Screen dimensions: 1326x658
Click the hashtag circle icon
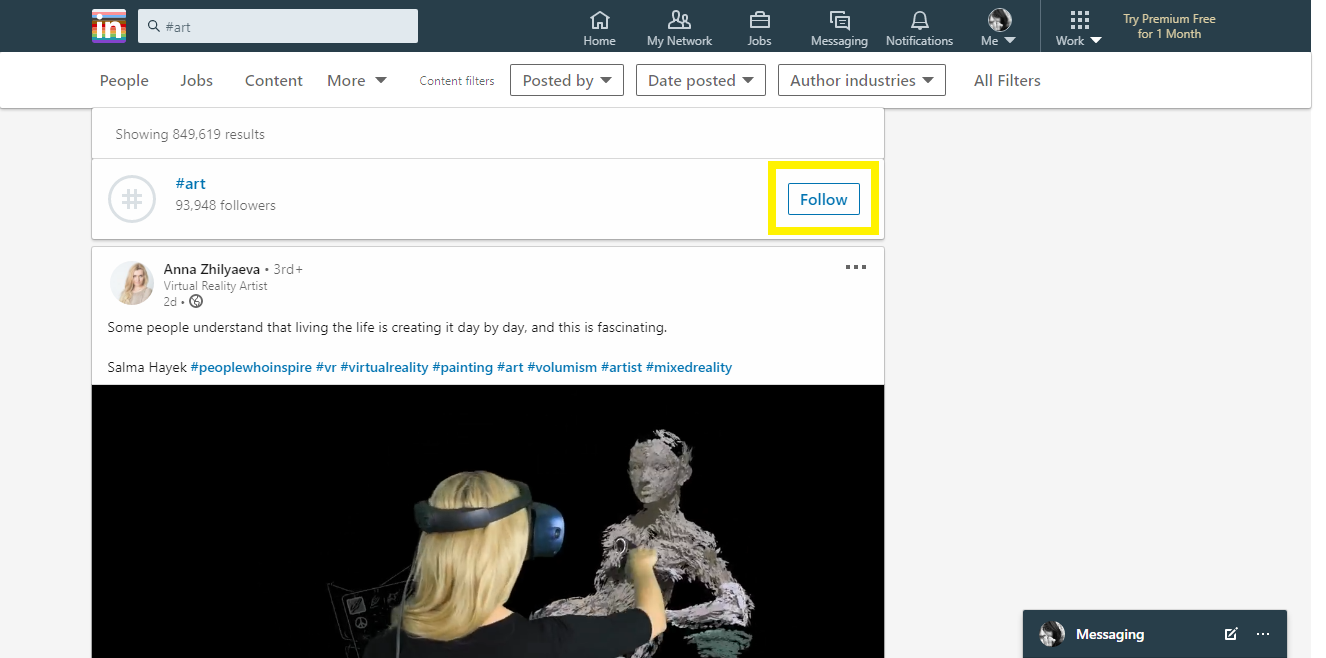(x=132, y=199)
